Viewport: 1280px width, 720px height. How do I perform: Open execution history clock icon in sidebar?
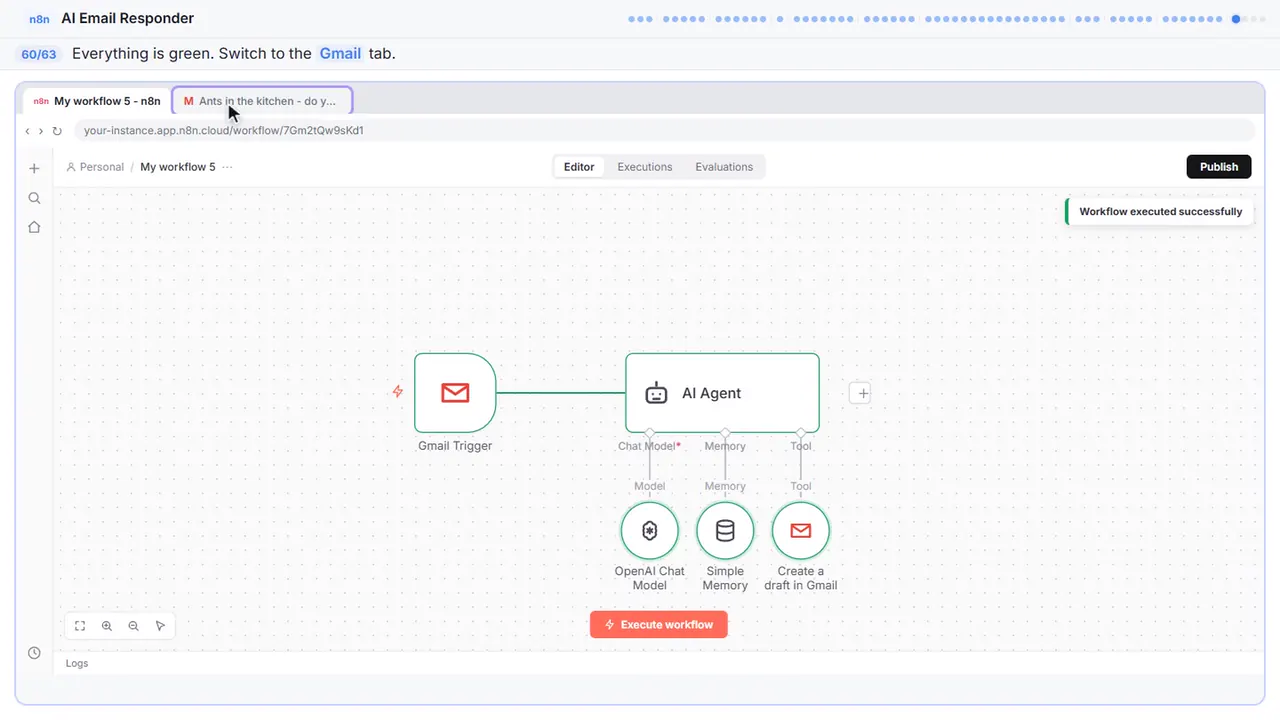point(34,653)
